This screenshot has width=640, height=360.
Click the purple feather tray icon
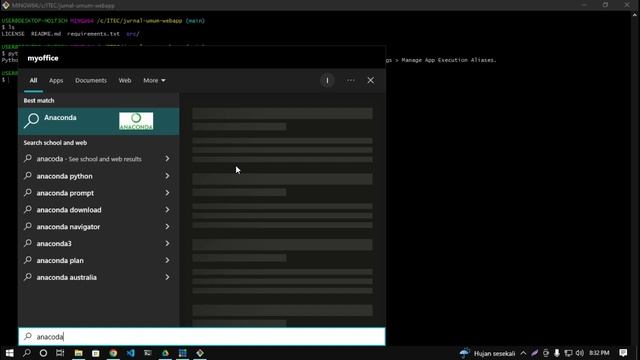(534, 353)
